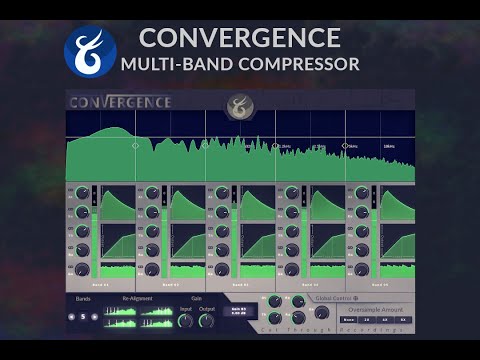Click the Band 05 label

(380, 285)
